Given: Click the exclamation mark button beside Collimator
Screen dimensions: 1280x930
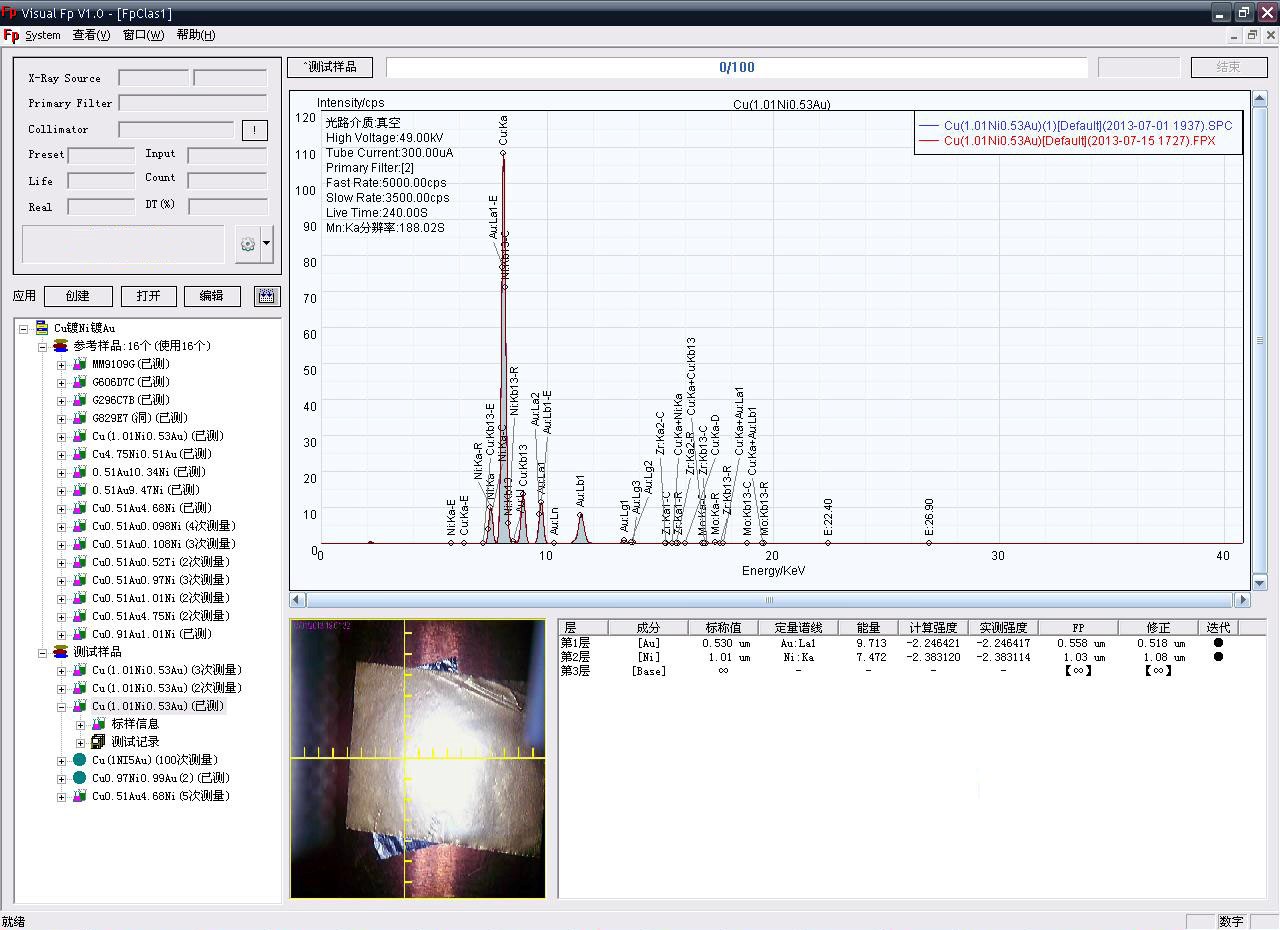Looking at the screenshot, I should [x=254, y=130].
